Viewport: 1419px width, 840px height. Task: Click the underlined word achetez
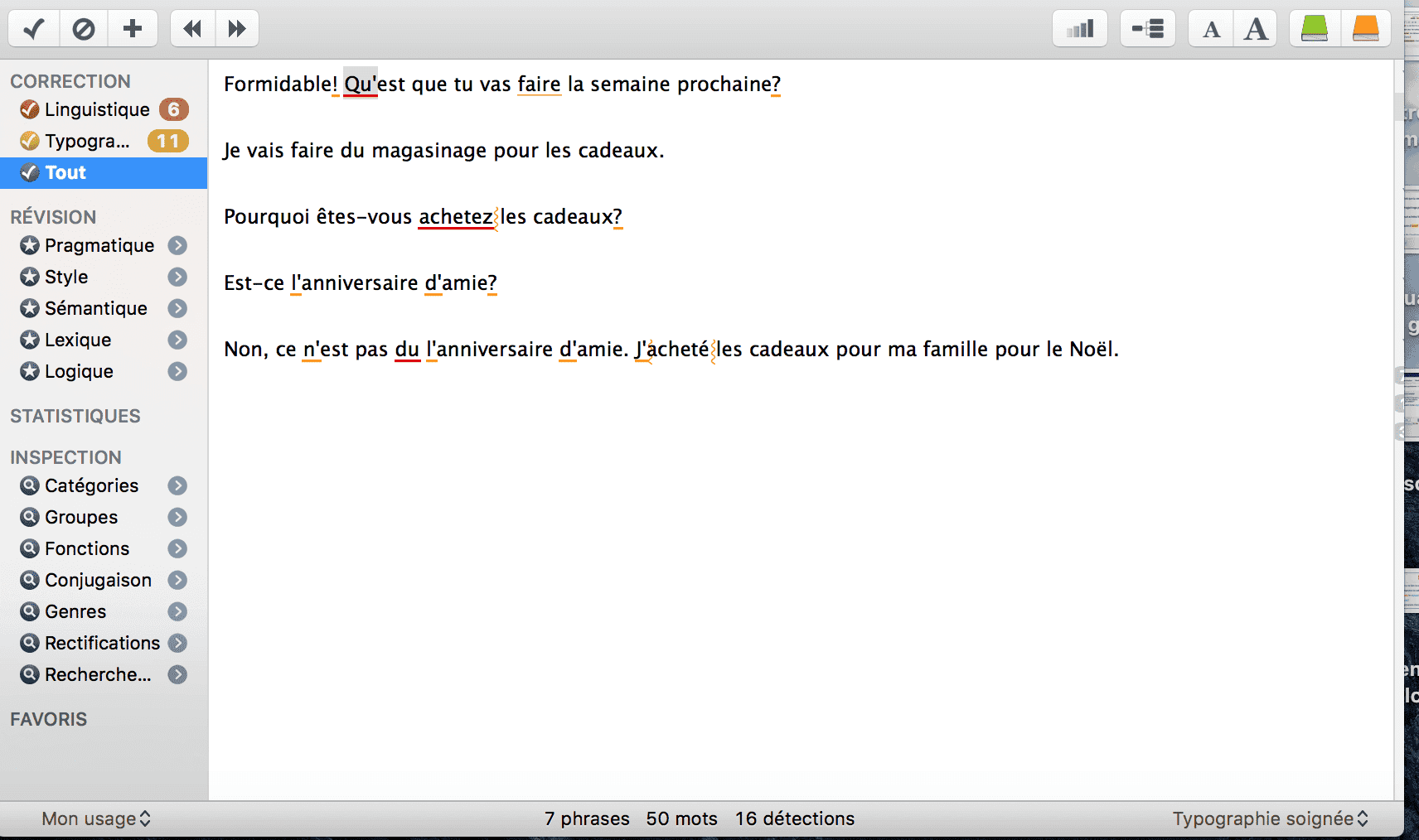click(x=455, y=217)
